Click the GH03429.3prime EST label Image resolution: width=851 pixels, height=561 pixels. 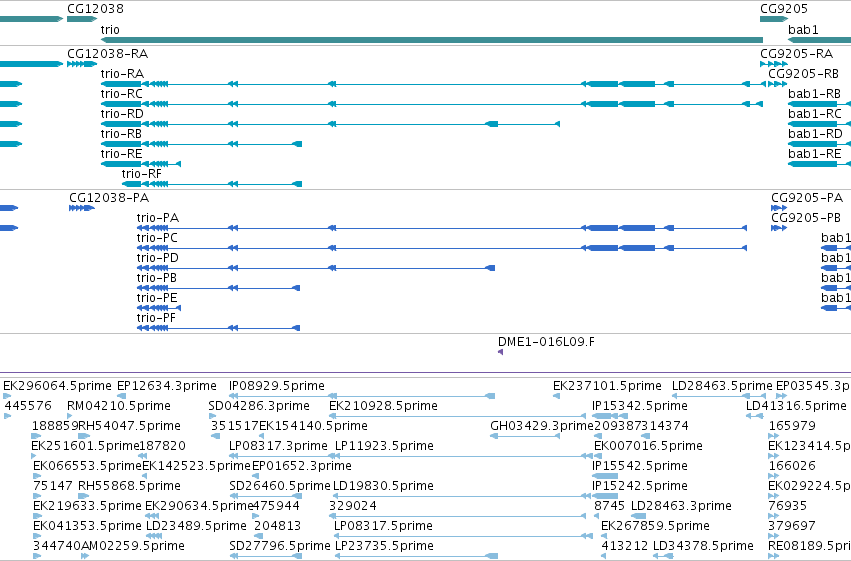pos(542,426)
